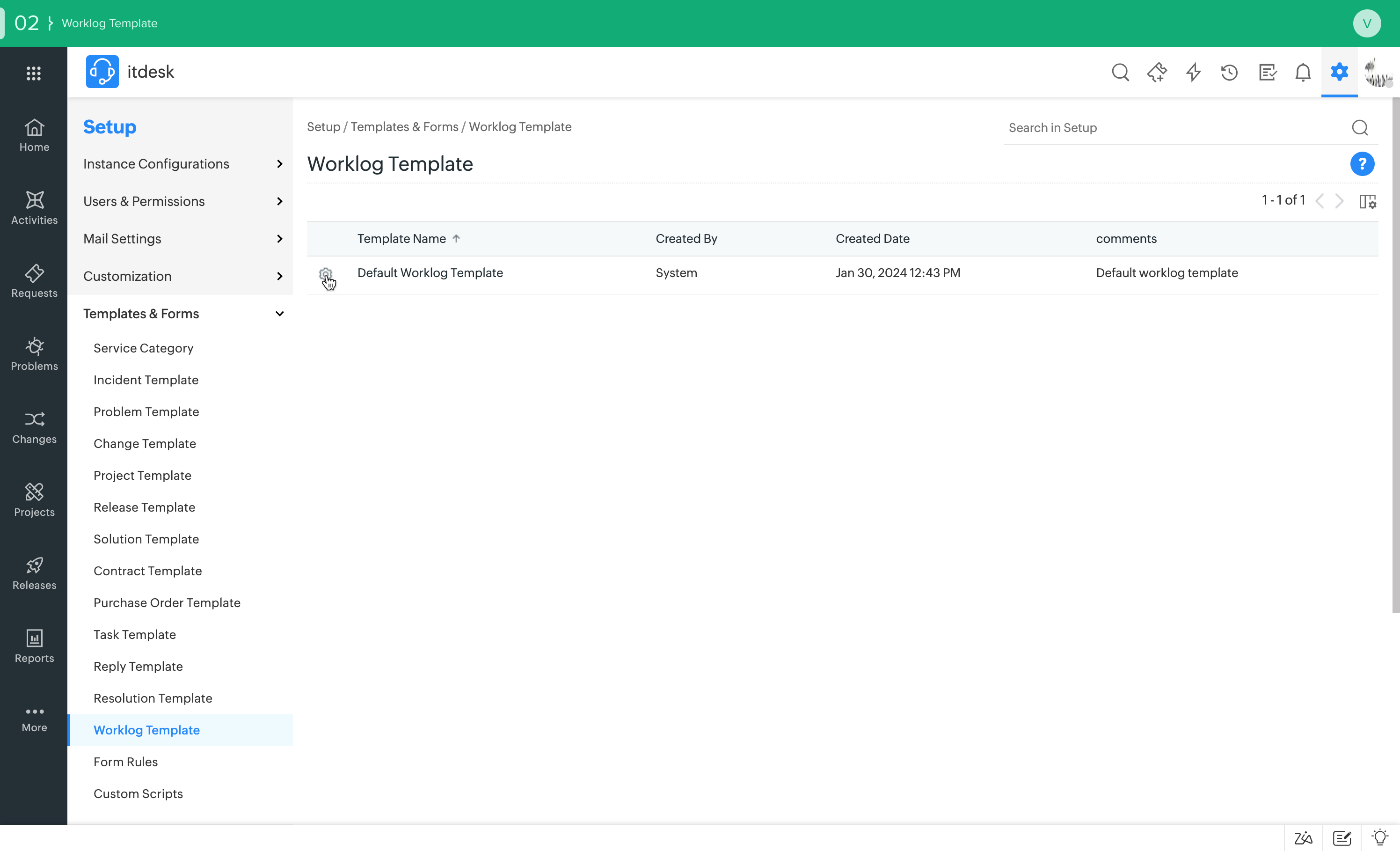The width and height of the screenshot is (1400, 851).
Task: Open Incident Template in setup menu
Action: tap(146, 380)
